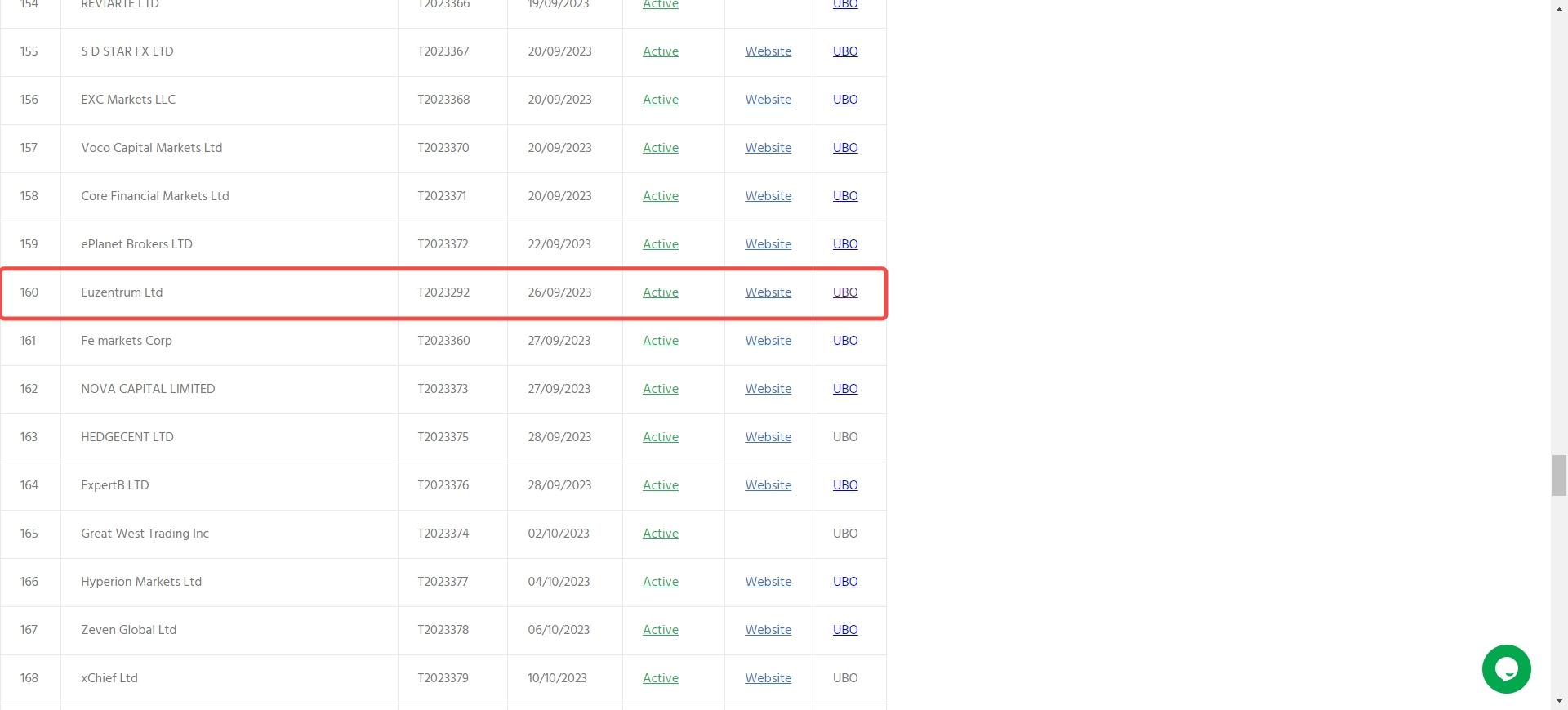Click Active status for Zeven Global Ltd
This screenshot has height=710, width=1568.
tap(661, 630)
